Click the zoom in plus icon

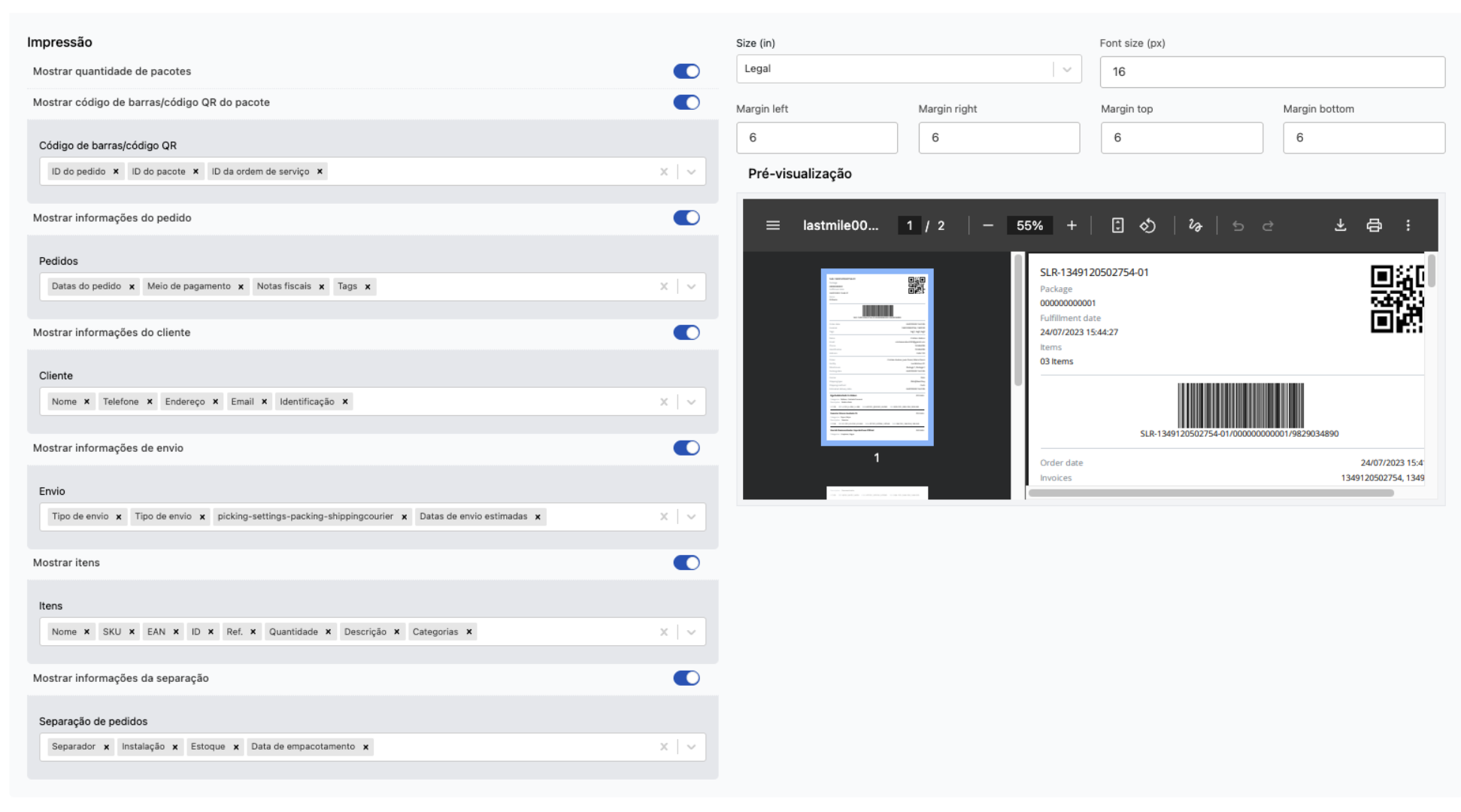[x=1072, y=226]
